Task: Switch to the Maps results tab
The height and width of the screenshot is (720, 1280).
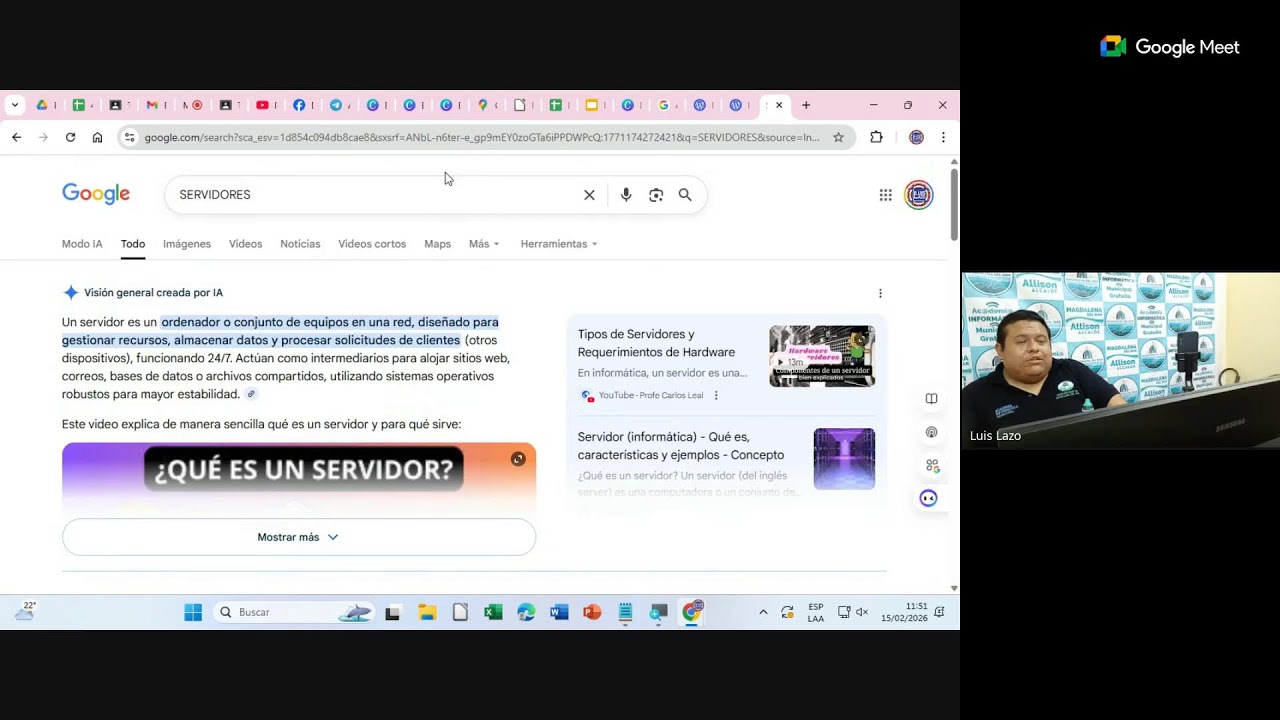Action: (x=437, y=244)
